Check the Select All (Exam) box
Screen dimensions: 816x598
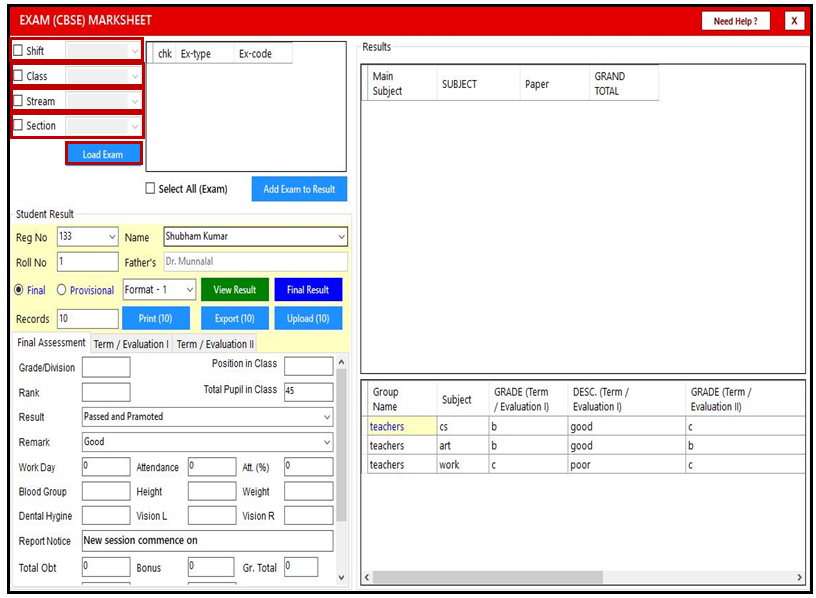tap(150, 189)
